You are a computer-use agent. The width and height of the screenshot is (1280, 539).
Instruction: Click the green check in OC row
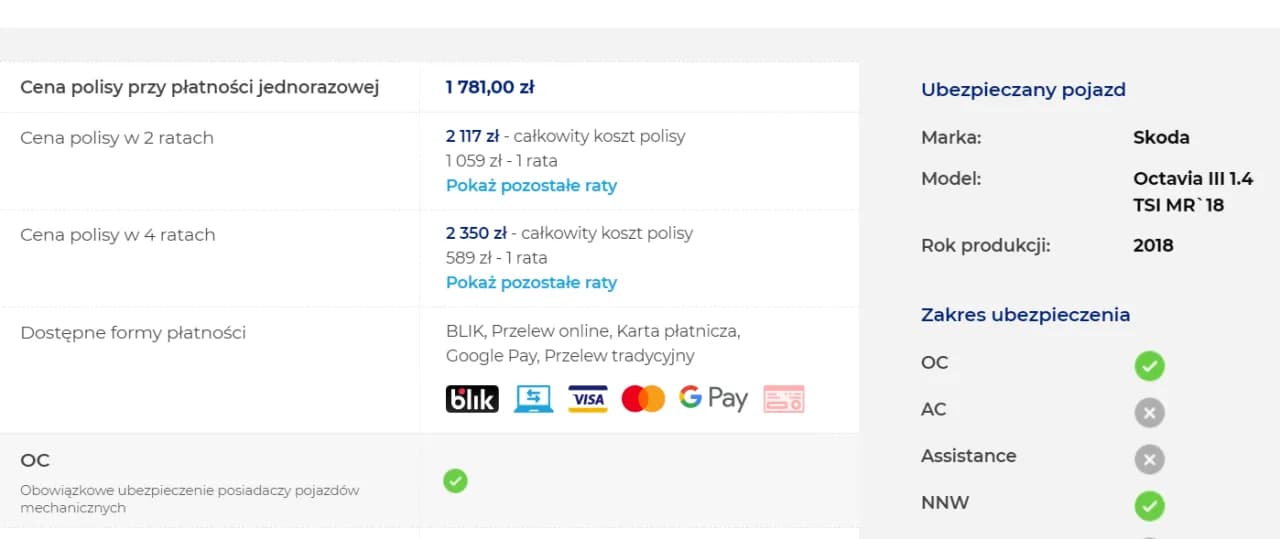[x=455, y=481]
